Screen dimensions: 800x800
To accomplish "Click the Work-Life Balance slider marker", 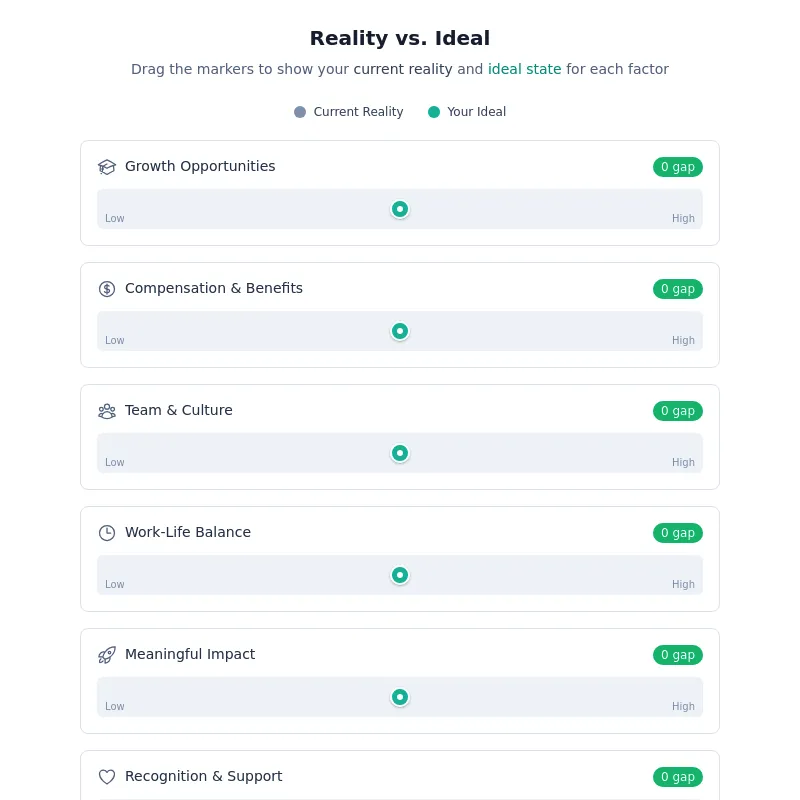I will (x=400, y=575).
